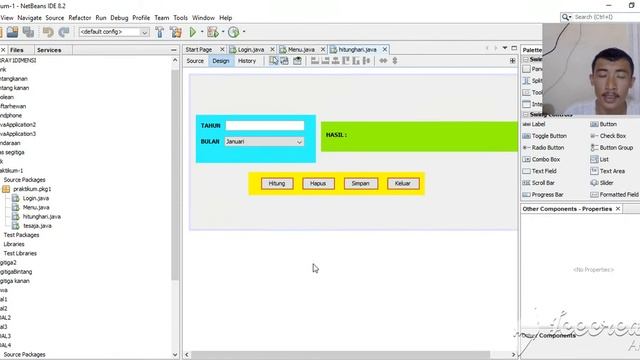640x360 pixels.
Task: Open Debug Project dropdown arrow
Action: [223, 32]
